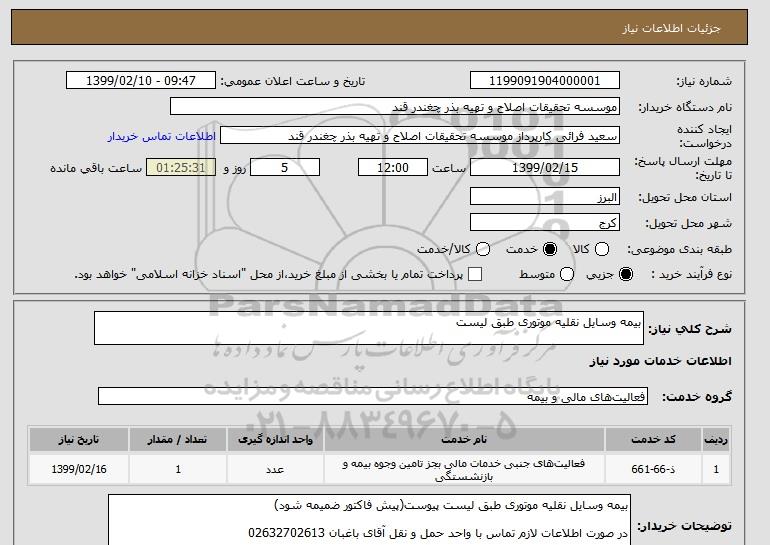Click the کد خدمت column header
Viewport: 770px width, 545px height.
pos(653,439)
